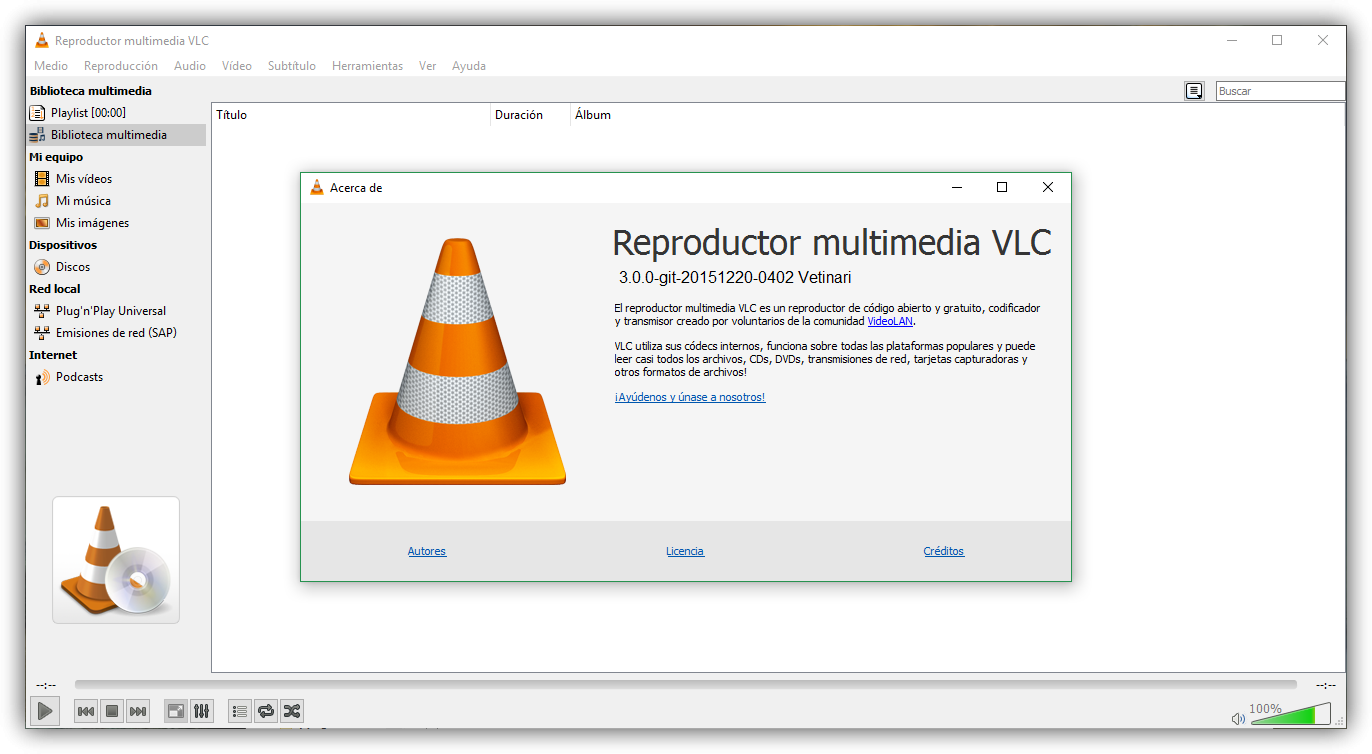The width and height of the screenshot is (1372, 754).
Task: Close the Acerca de dialog
Action: (x=1048, y=188)
